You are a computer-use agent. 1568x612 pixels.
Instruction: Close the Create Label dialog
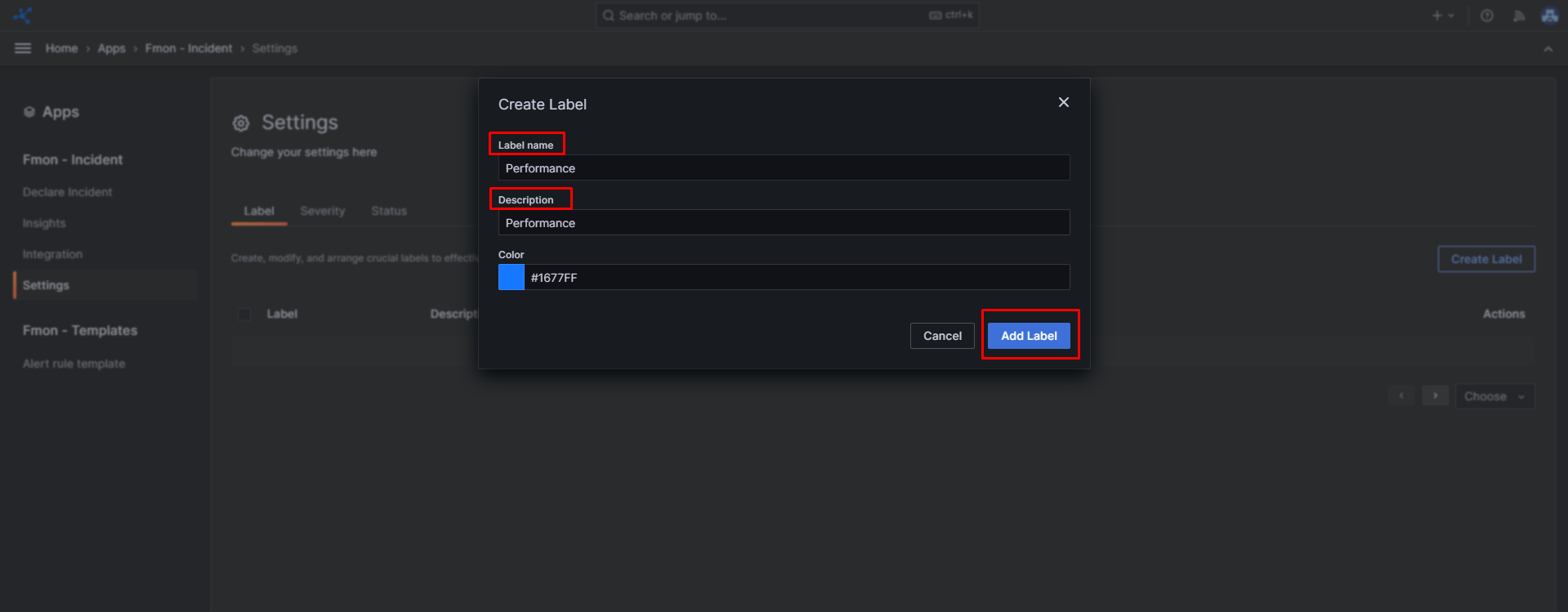tap(1063, 102)
